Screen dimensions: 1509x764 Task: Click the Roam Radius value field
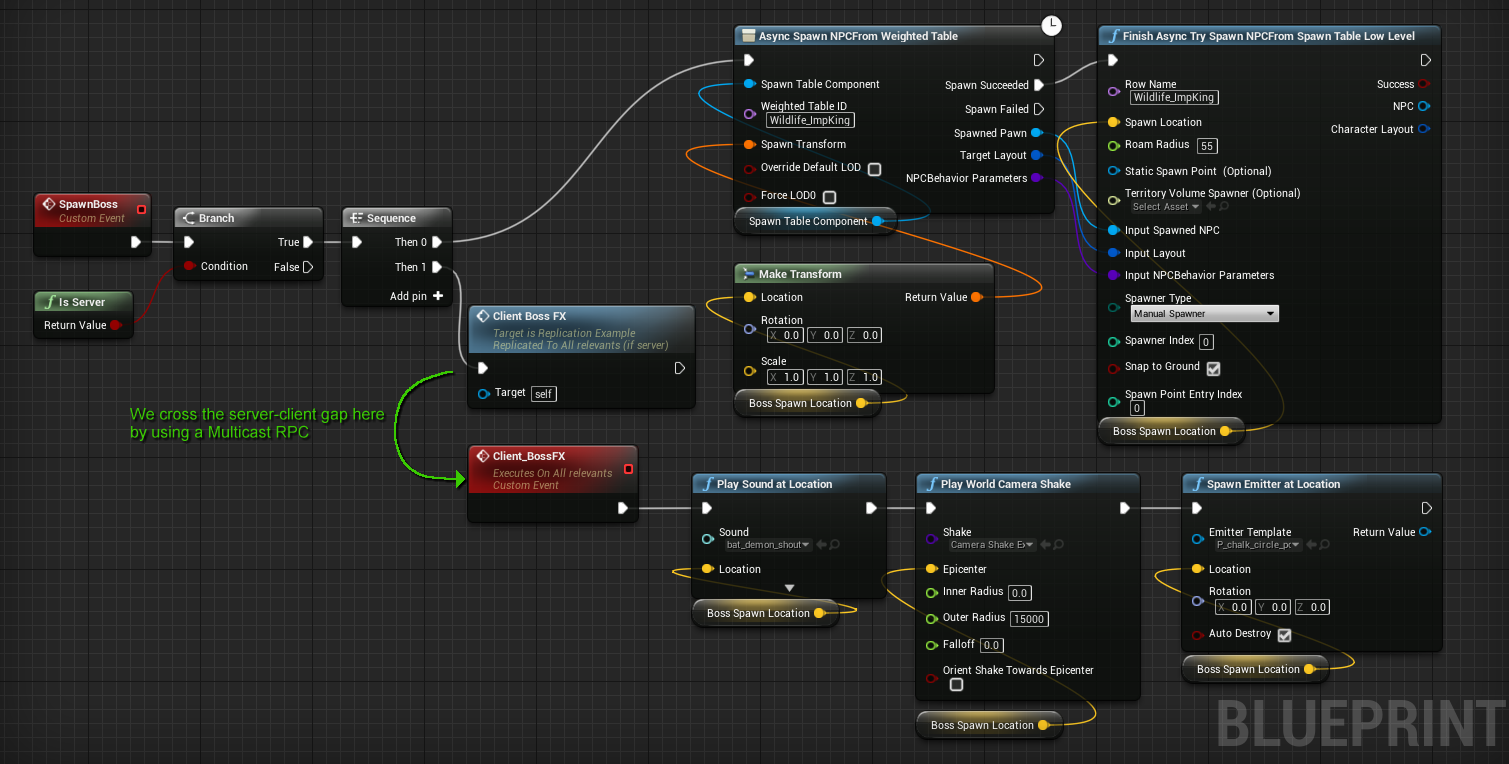(1206, 146)
